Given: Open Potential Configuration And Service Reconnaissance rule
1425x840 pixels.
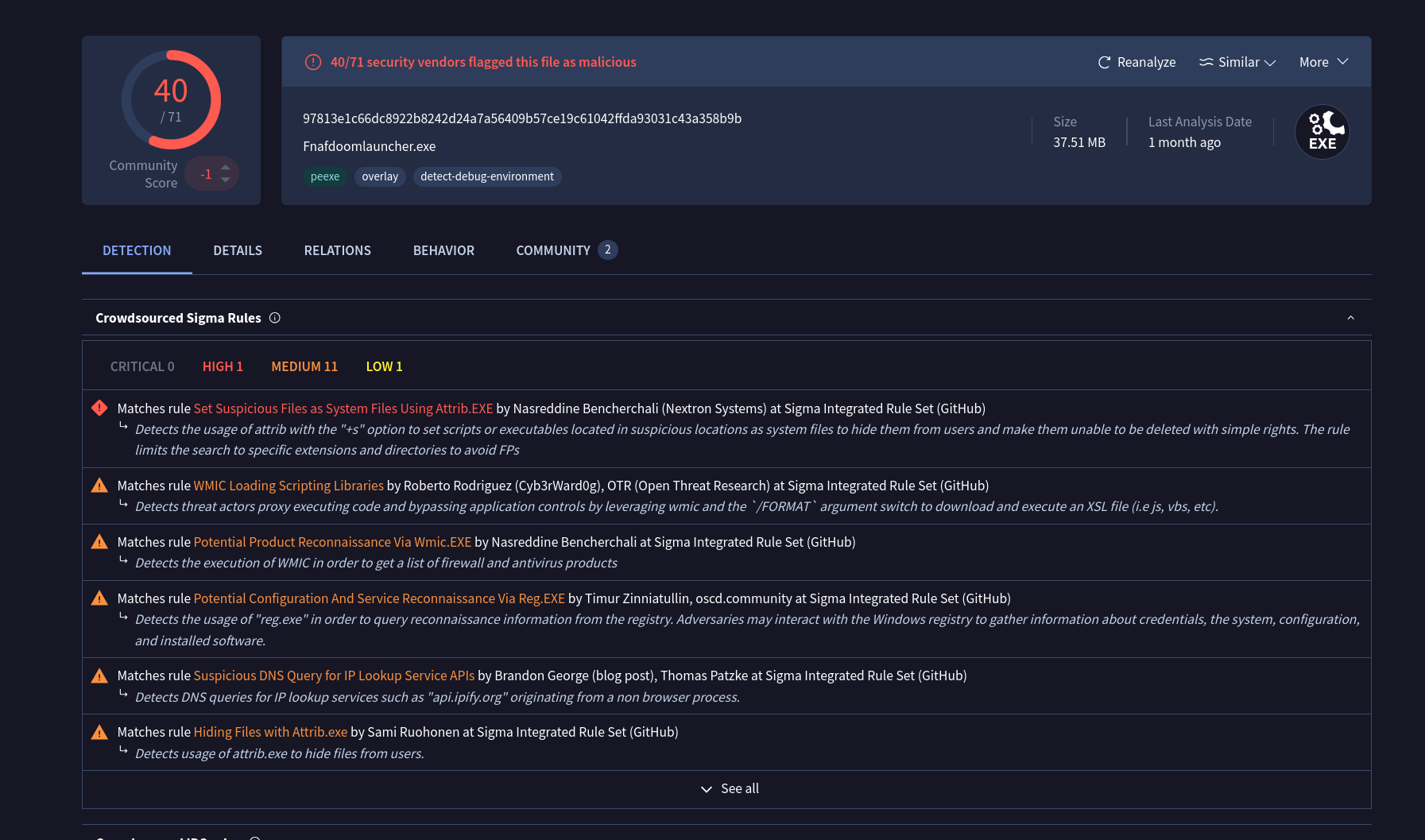Looking at the screenshot, I should (x=379, y=598).
